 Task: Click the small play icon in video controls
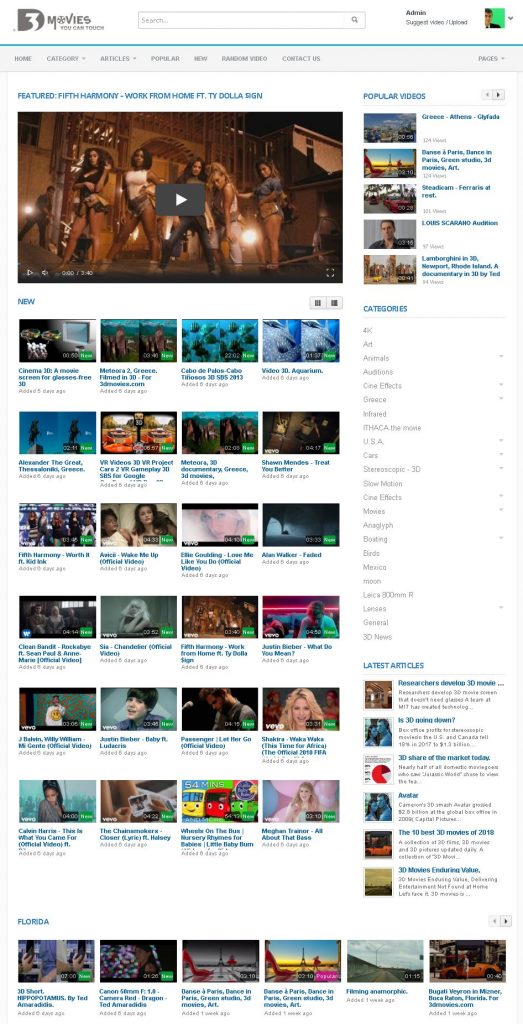click(29, 272)
